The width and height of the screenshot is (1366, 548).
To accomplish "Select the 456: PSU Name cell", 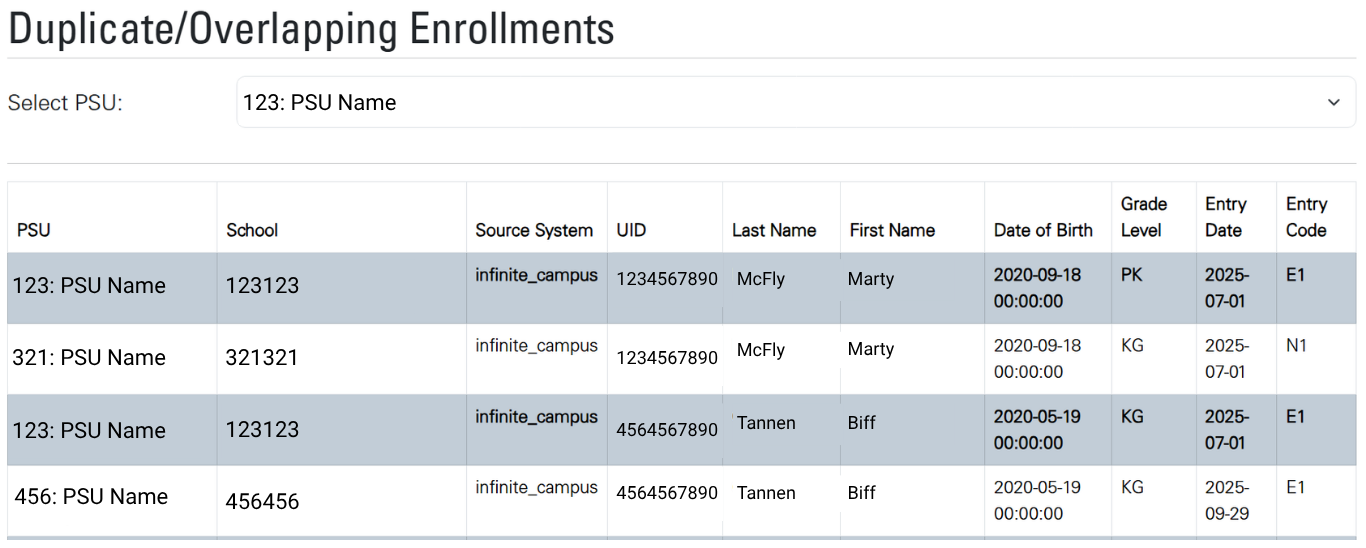I will point(91,497).
